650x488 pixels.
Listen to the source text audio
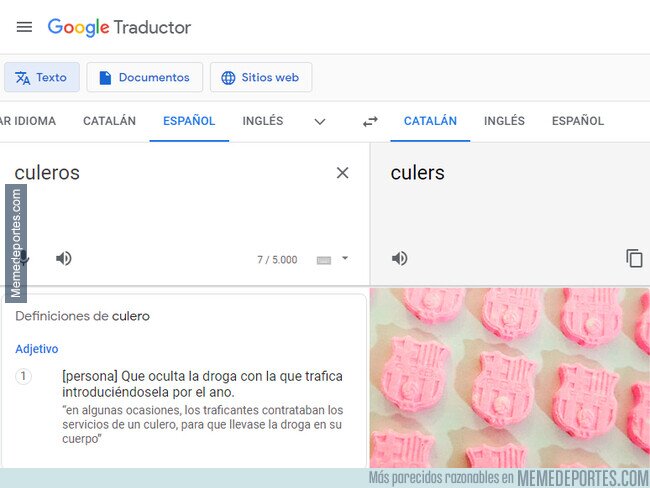coord(64,258)
